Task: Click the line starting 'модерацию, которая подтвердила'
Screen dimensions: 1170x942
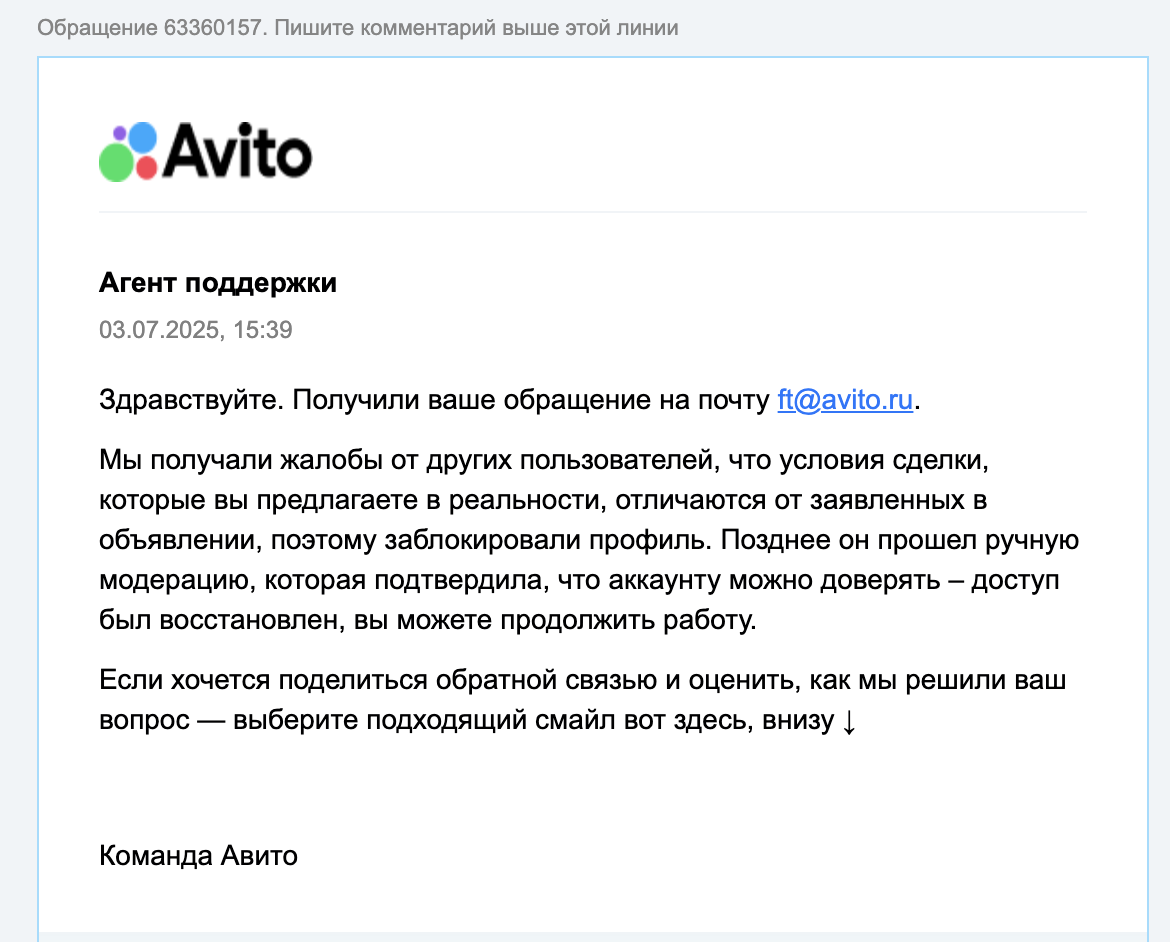Action: click(579, 580)
